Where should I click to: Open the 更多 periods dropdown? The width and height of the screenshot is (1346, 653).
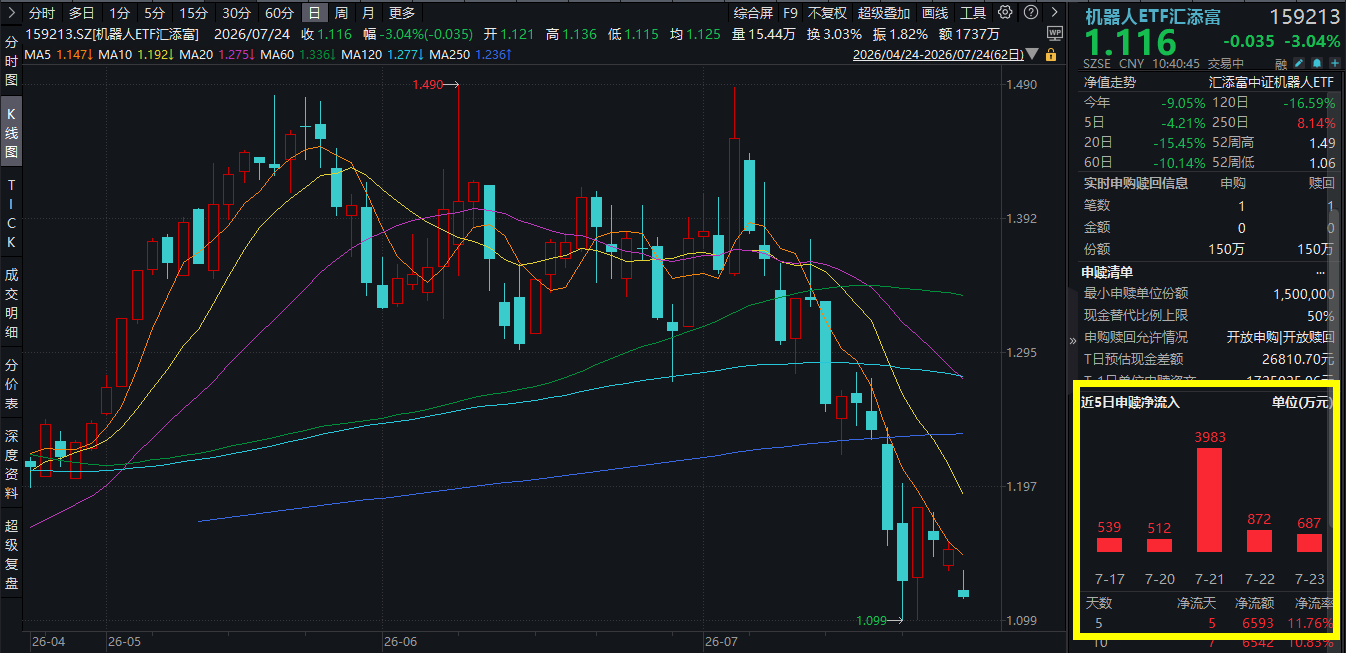coord(402,13)
